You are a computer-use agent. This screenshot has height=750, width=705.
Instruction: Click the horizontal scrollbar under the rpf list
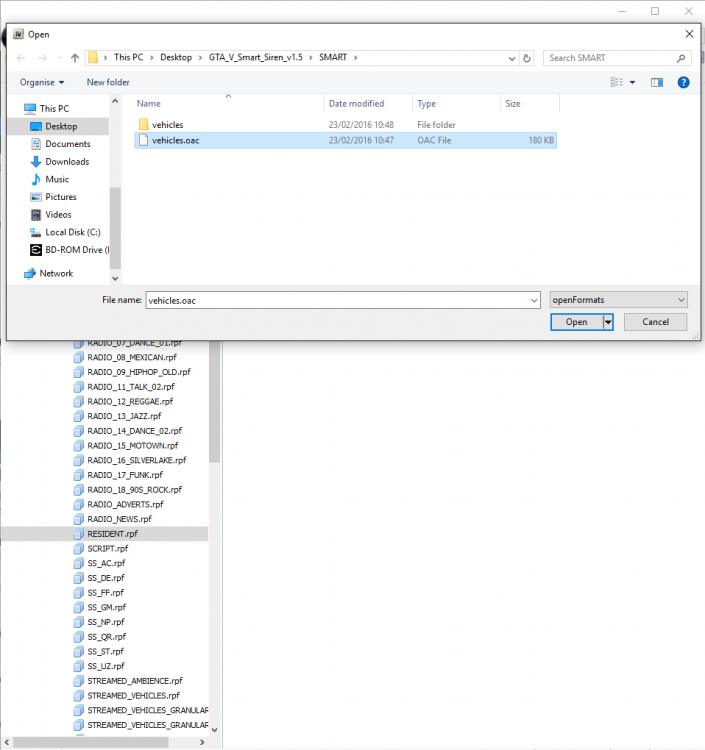89,742
